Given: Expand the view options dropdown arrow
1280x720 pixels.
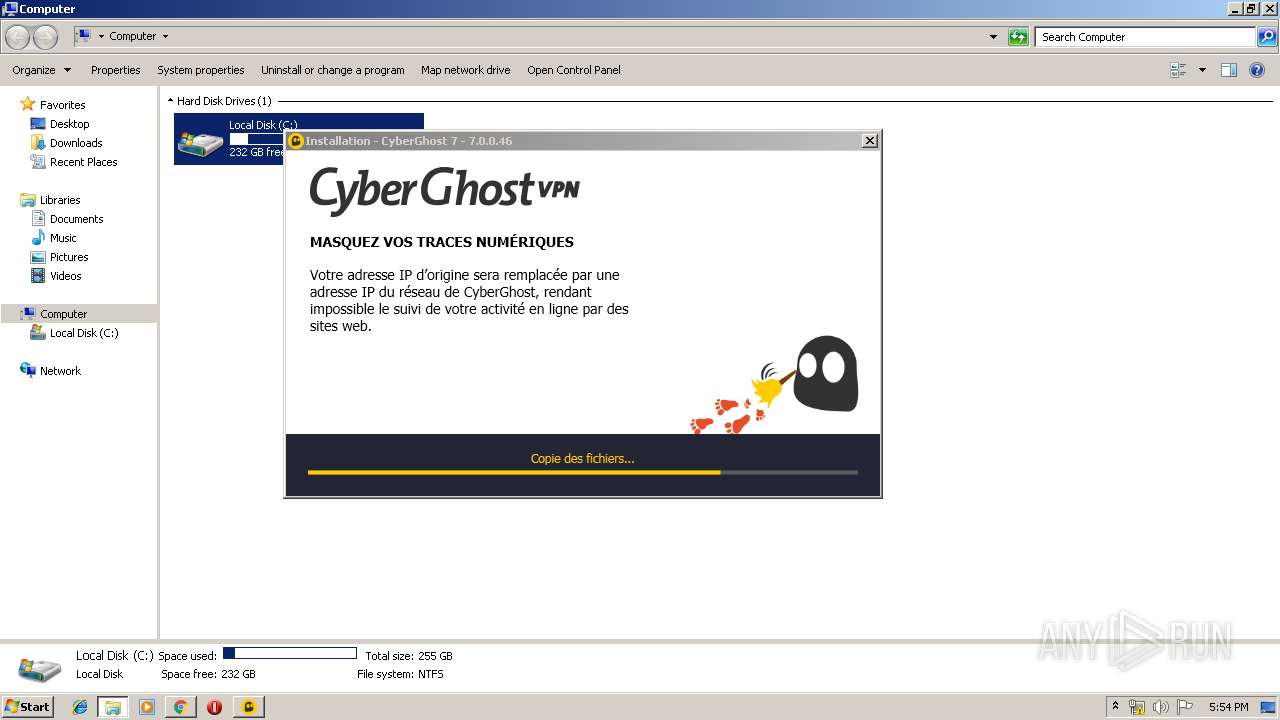Looking at the screenshot, I should tap(1202, 70).
